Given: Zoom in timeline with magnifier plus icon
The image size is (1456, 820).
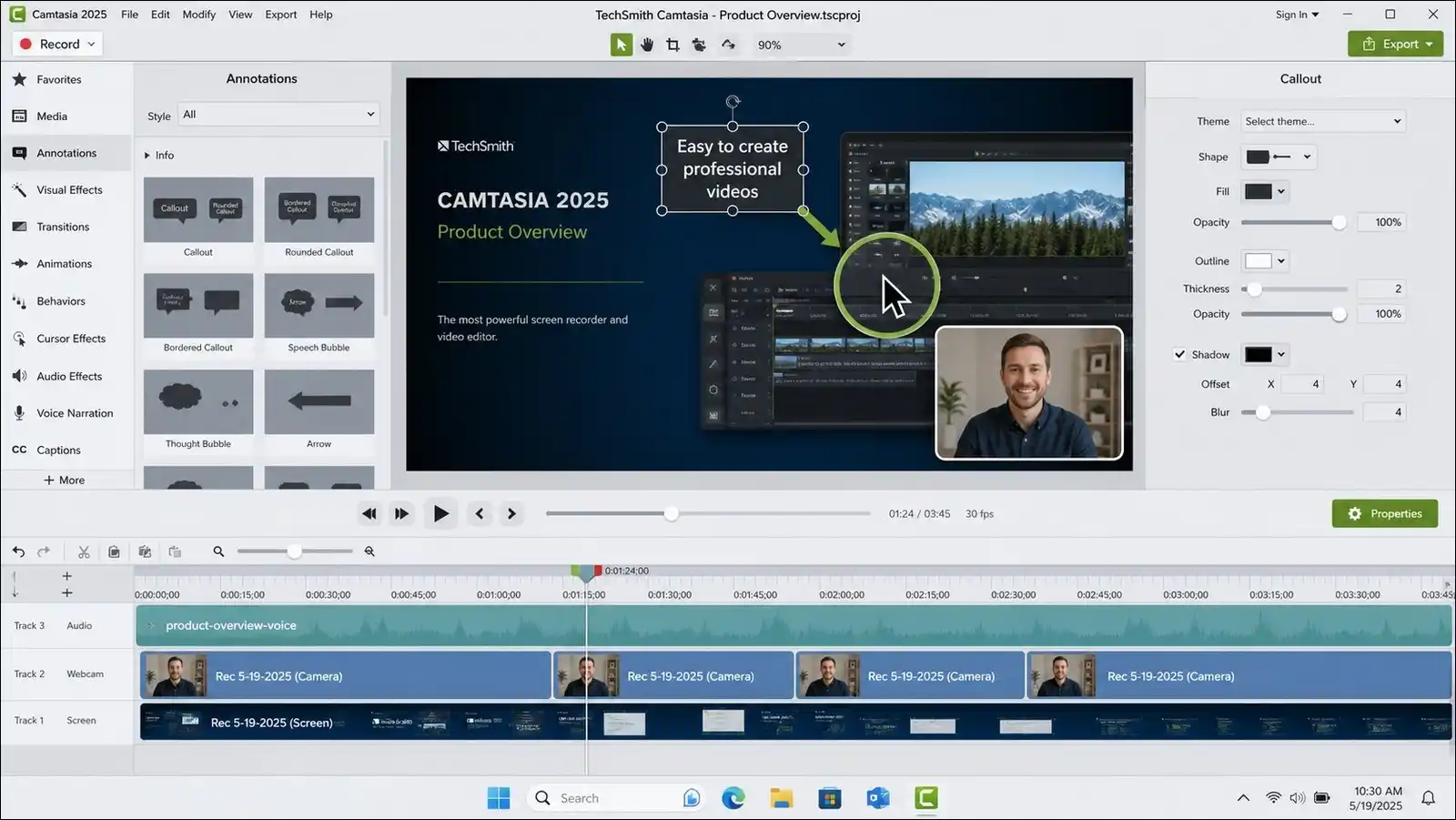Looking at the screenshot, I should point(369,552).
